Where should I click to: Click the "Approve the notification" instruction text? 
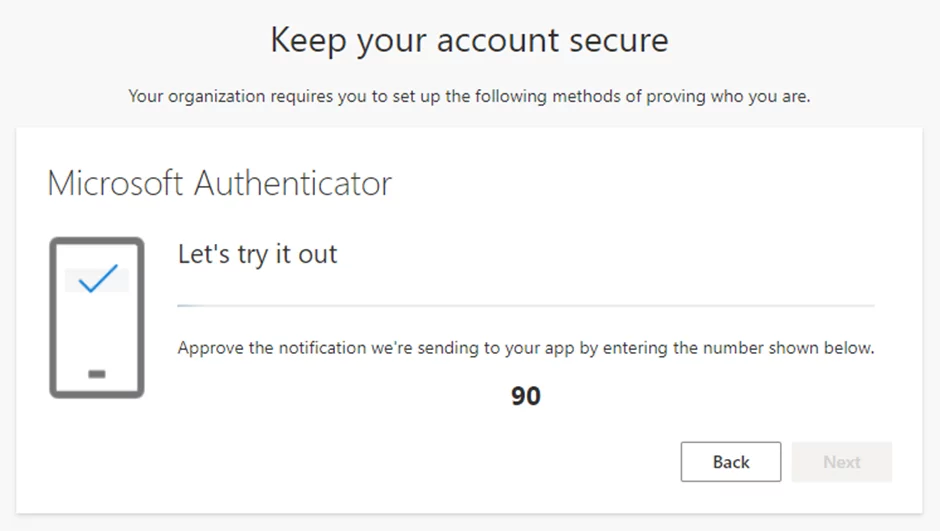point(526,349)
